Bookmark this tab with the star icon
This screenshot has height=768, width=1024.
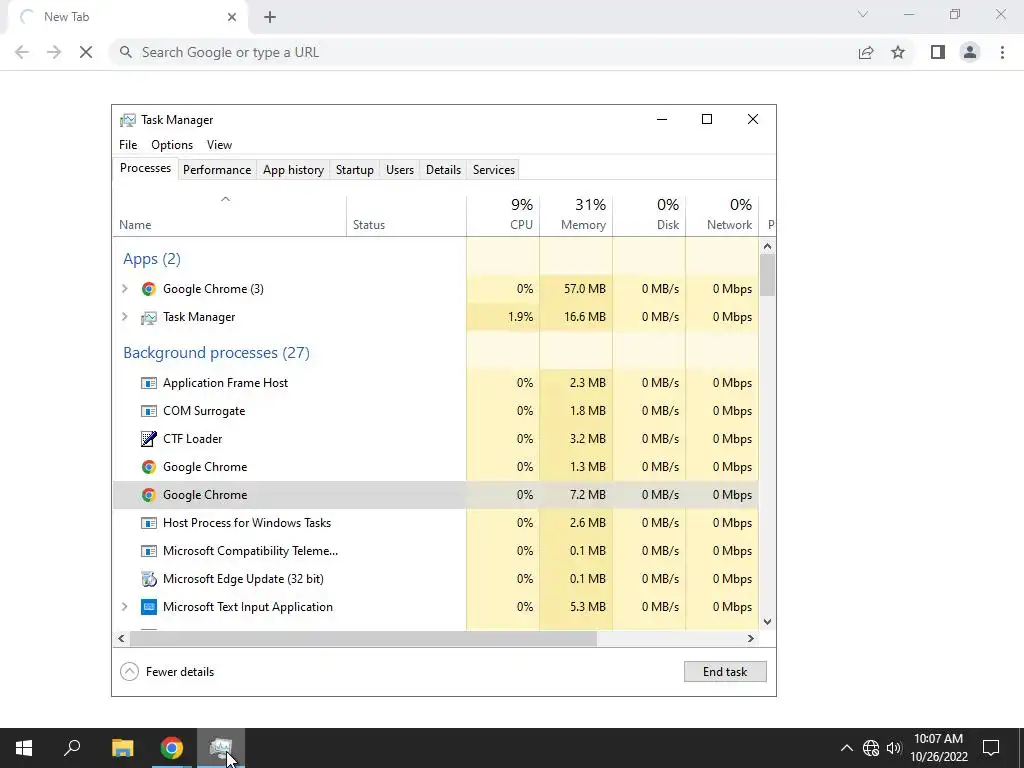[899, 52]
